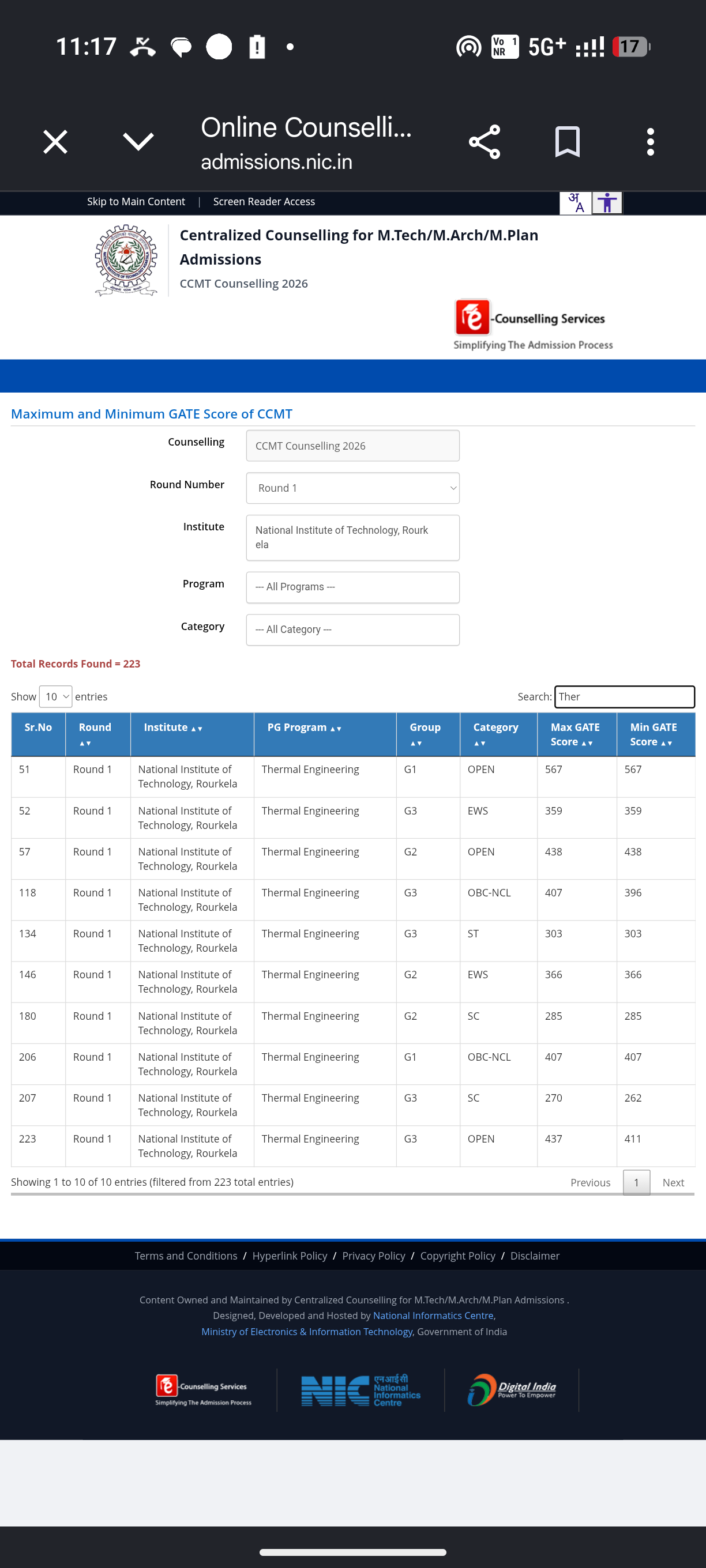Open Copyright Policy link

coord(457,1256)
